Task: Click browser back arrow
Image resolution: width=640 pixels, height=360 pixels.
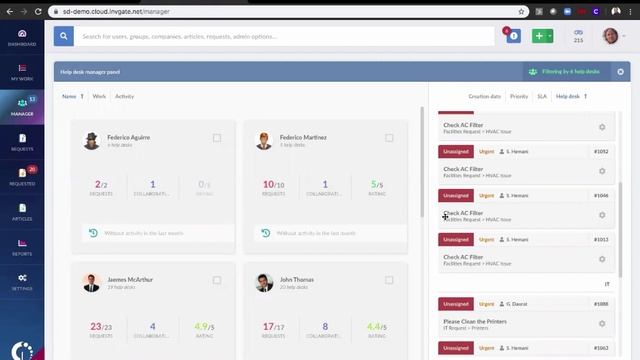Action: pos(9,11)
